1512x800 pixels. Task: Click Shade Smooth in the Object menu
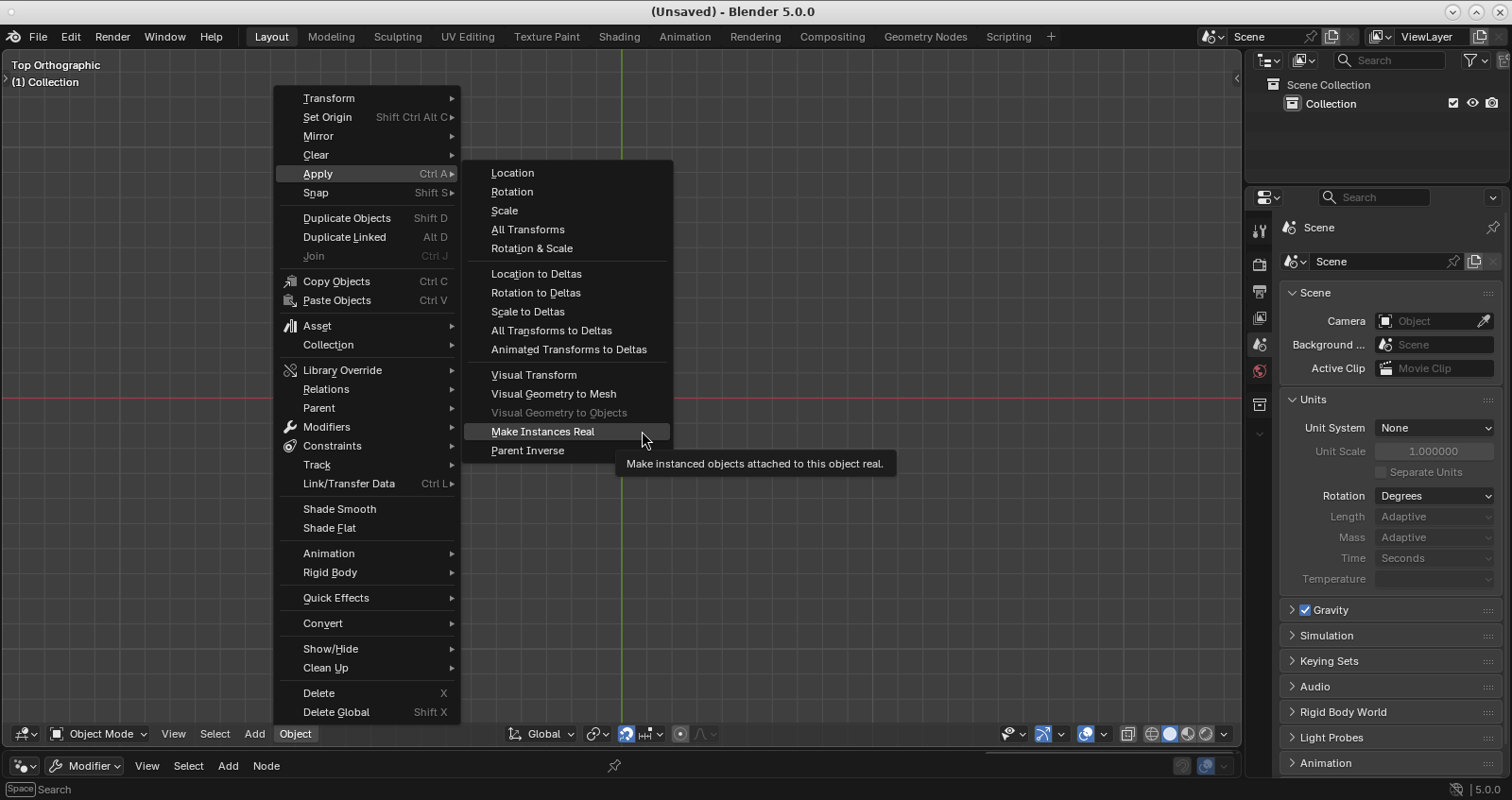(367, 509)
